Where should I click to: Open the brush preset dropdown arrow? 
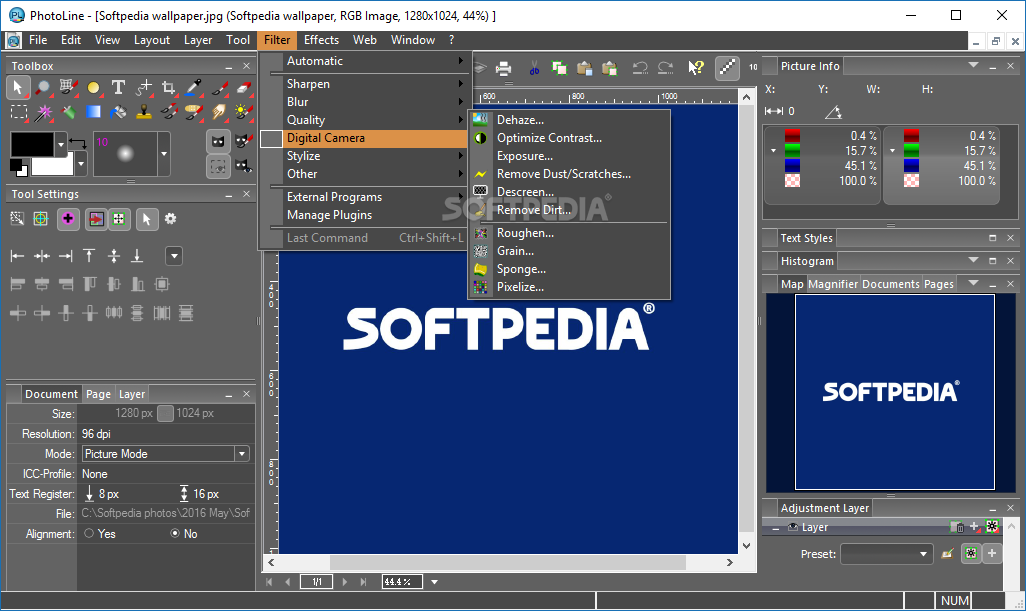164,154
